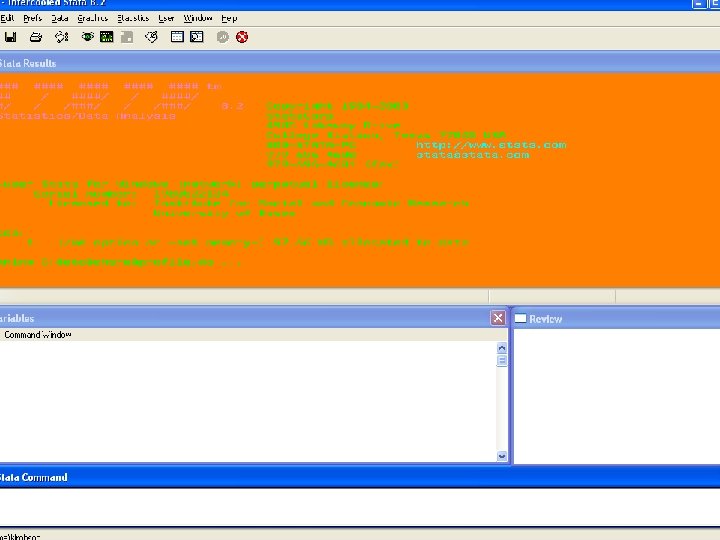Click the gray Clear -more- condition icon

tap(223, 37)
